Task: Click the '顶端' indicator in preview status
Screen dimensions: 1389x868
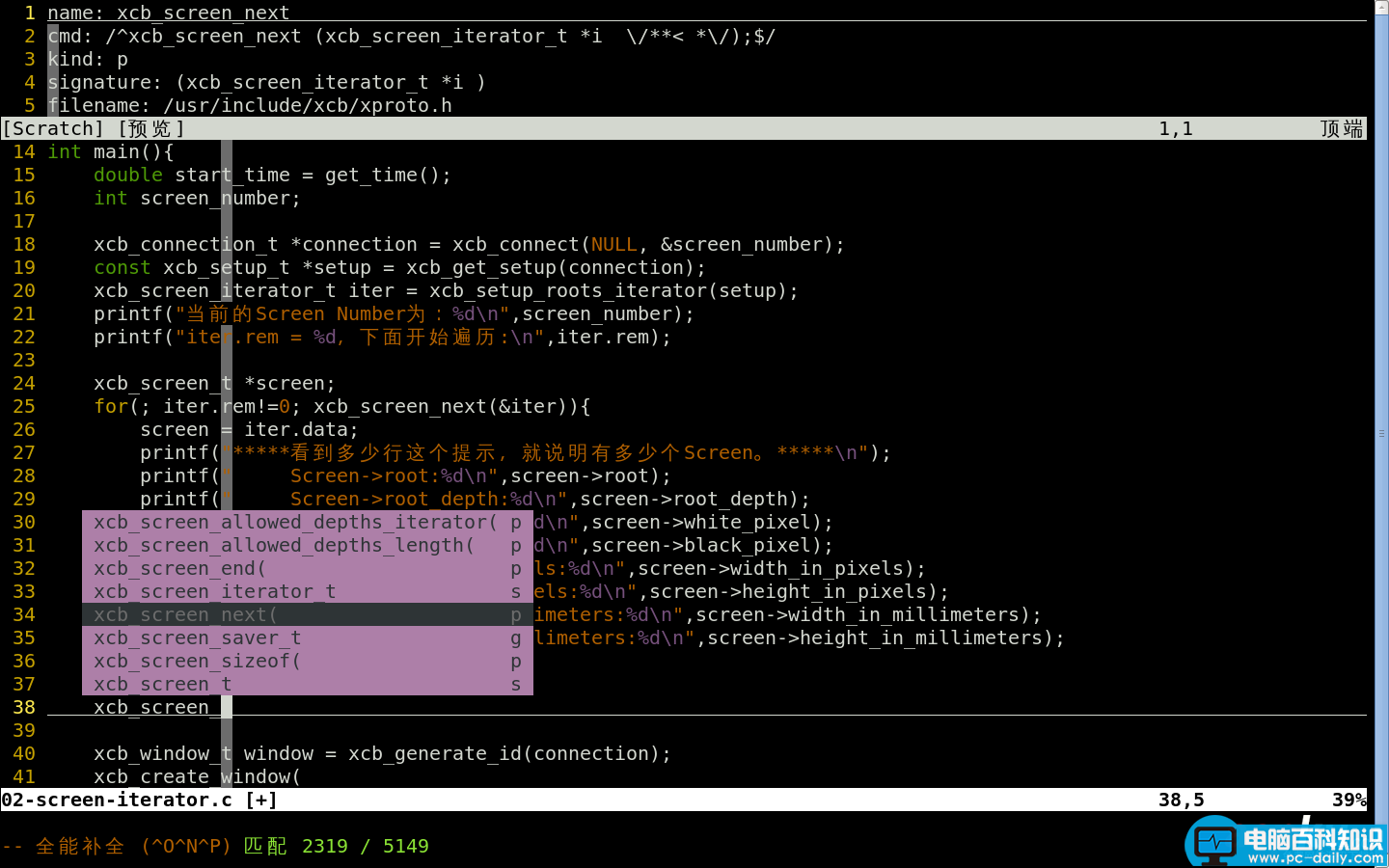Action: [x=1342, y=128]
